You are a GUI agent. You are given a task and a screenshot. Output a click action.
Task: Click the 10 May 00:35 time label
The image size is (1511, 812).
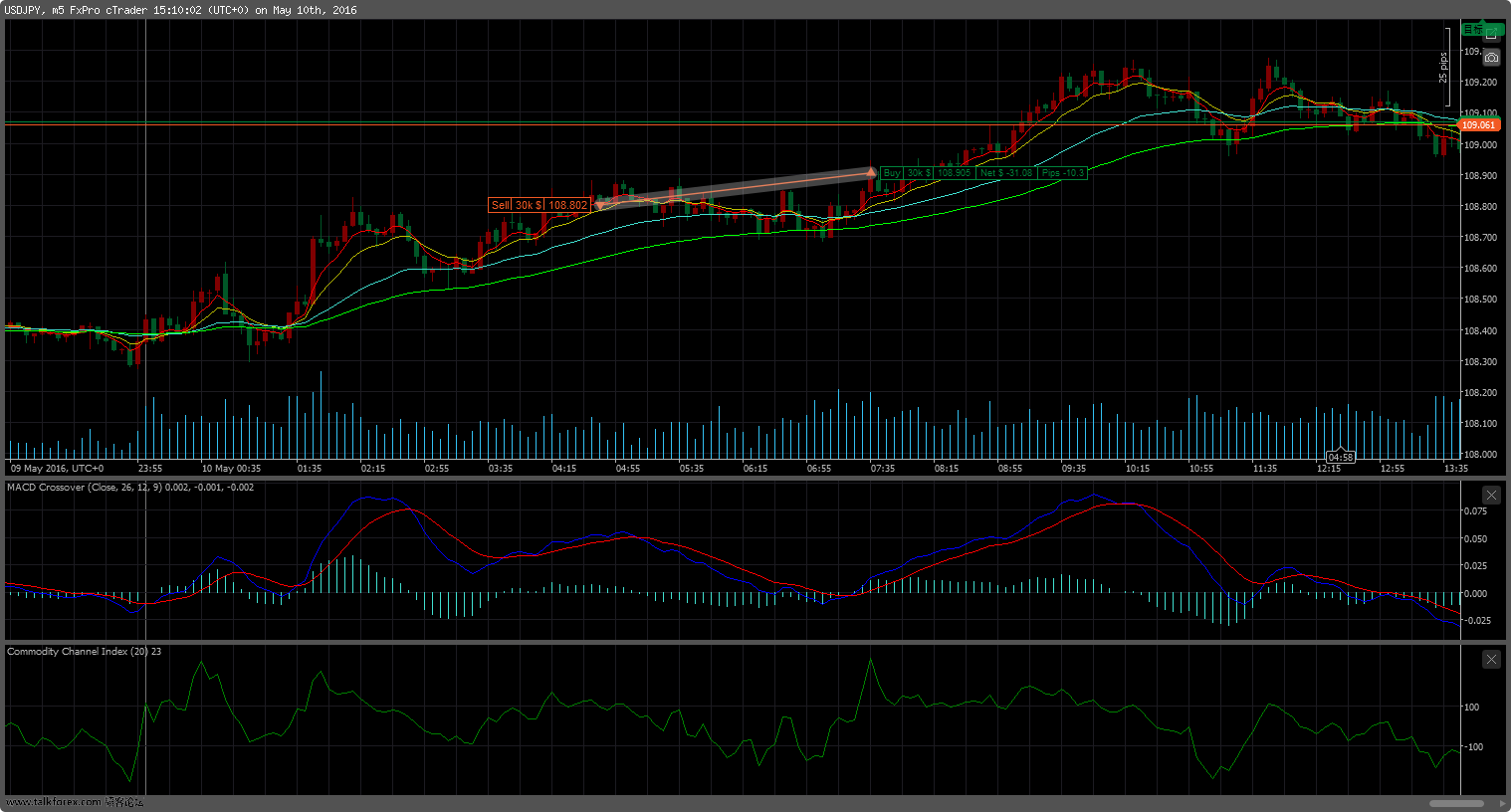pyautogui.click(x=231, y=468)
